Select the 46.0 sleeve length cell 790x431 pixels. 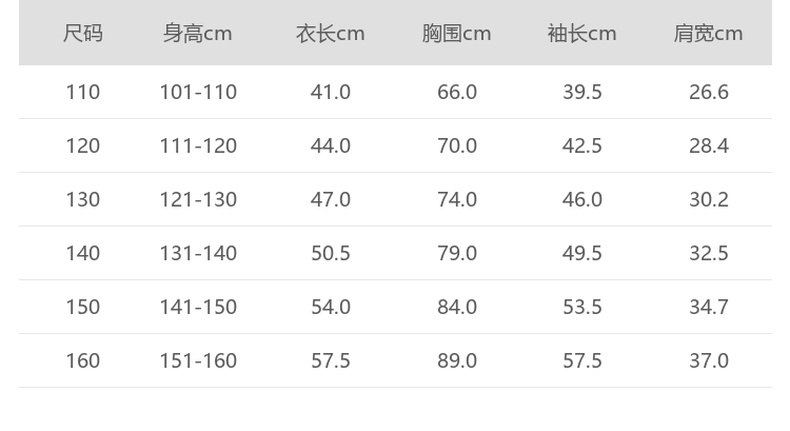[582, 200]
